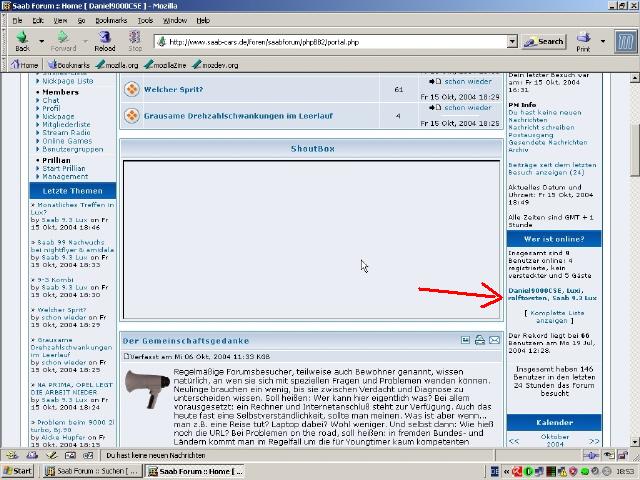Click Komplette Liste anzeigen link

click(554, 317)
